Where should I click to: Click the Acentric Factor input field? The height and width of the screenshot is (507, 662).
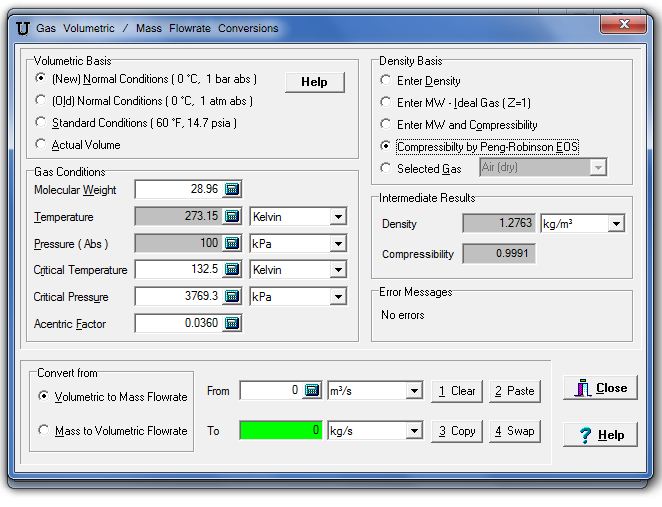tap(179, 323)
